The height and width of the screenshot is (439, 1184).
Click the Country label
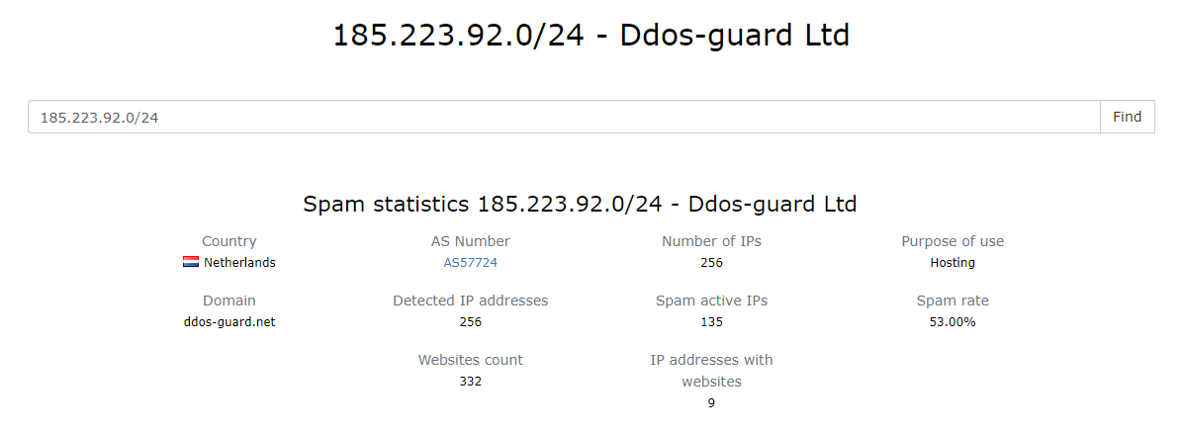tap(229, 241)
